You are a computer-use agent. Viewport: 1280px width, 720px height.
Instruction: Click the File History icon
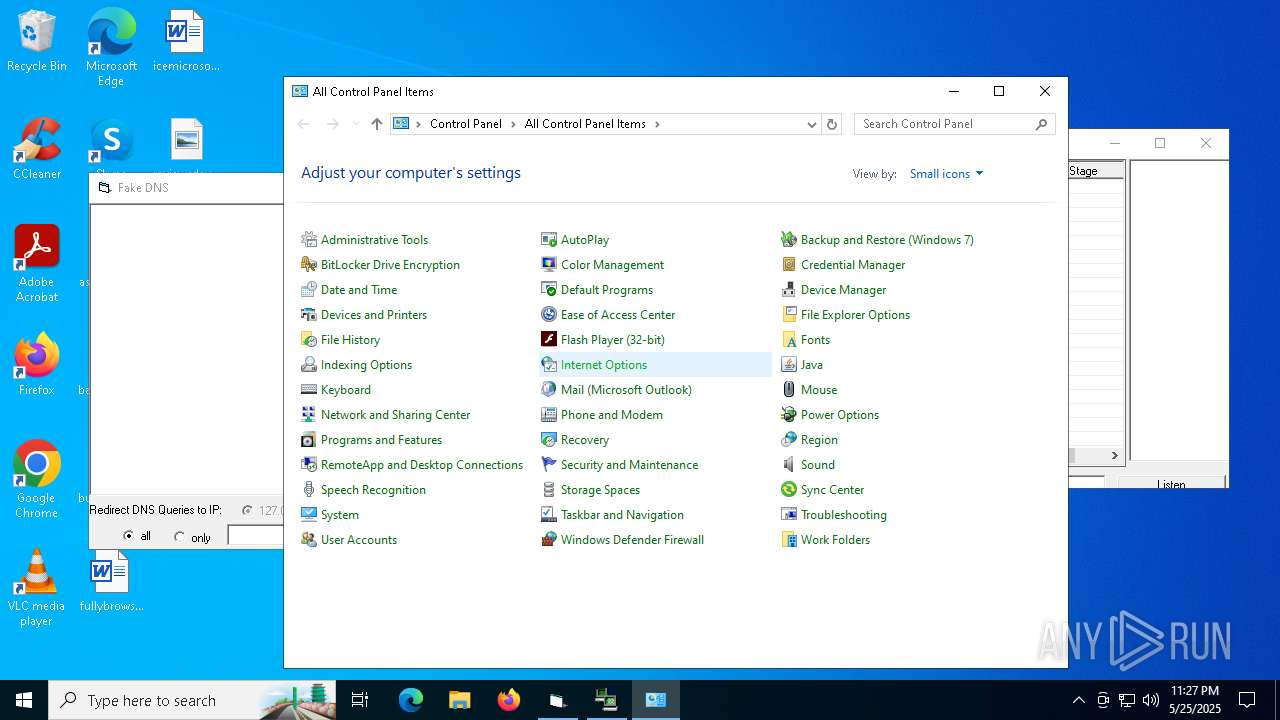309,340
